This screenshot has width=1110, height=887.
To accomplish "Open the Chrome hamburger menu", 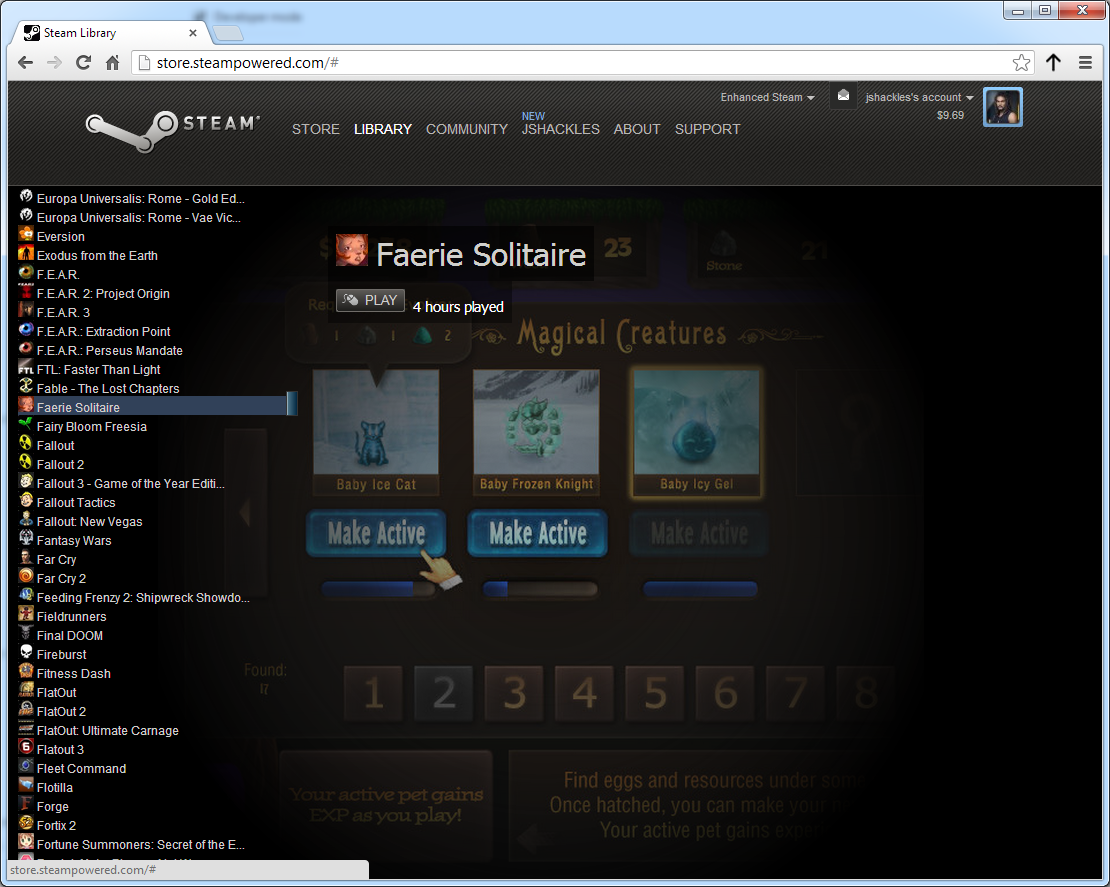I will (1085, 63).
